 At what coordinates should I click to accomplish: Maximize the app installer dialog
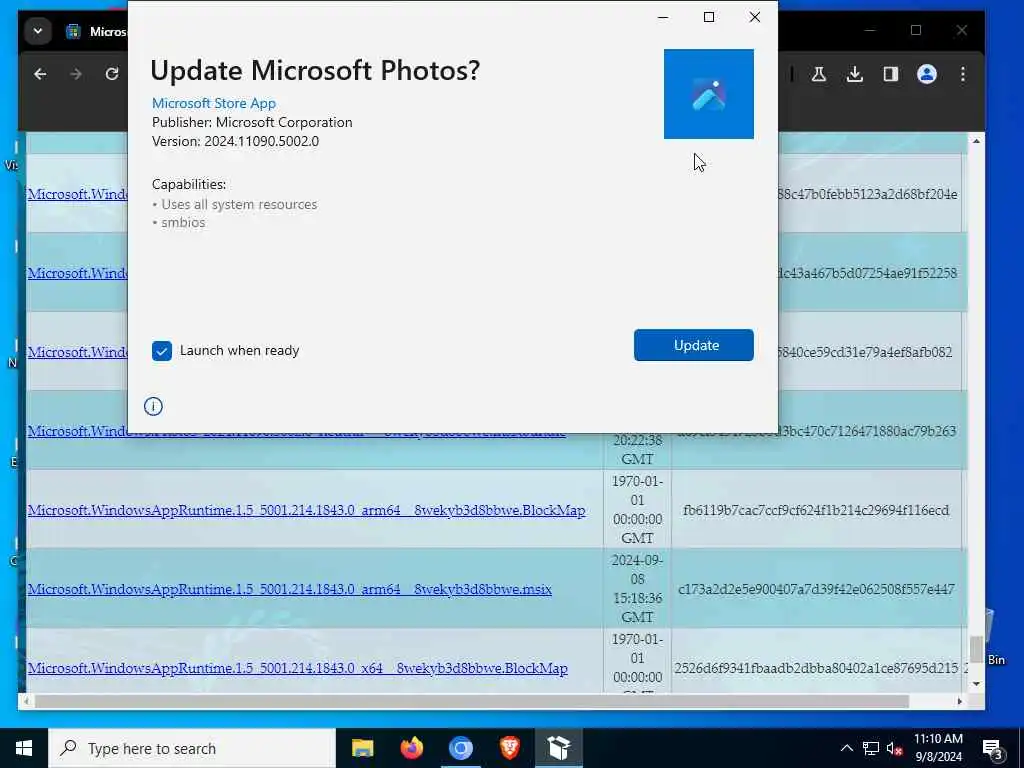(709, 17)
